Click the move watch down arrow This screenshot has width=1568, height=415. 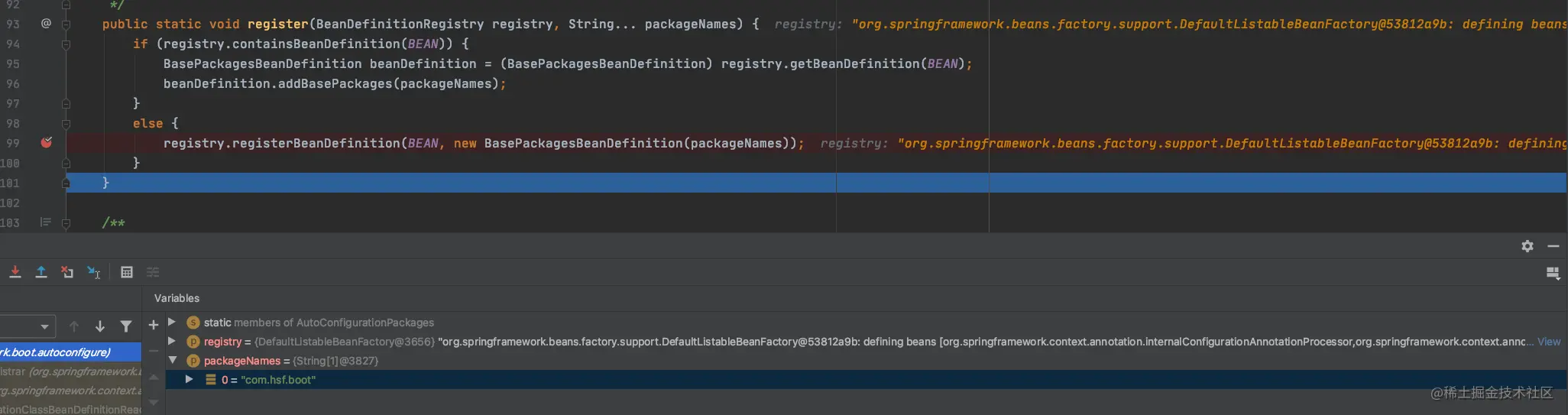[154, 402]
